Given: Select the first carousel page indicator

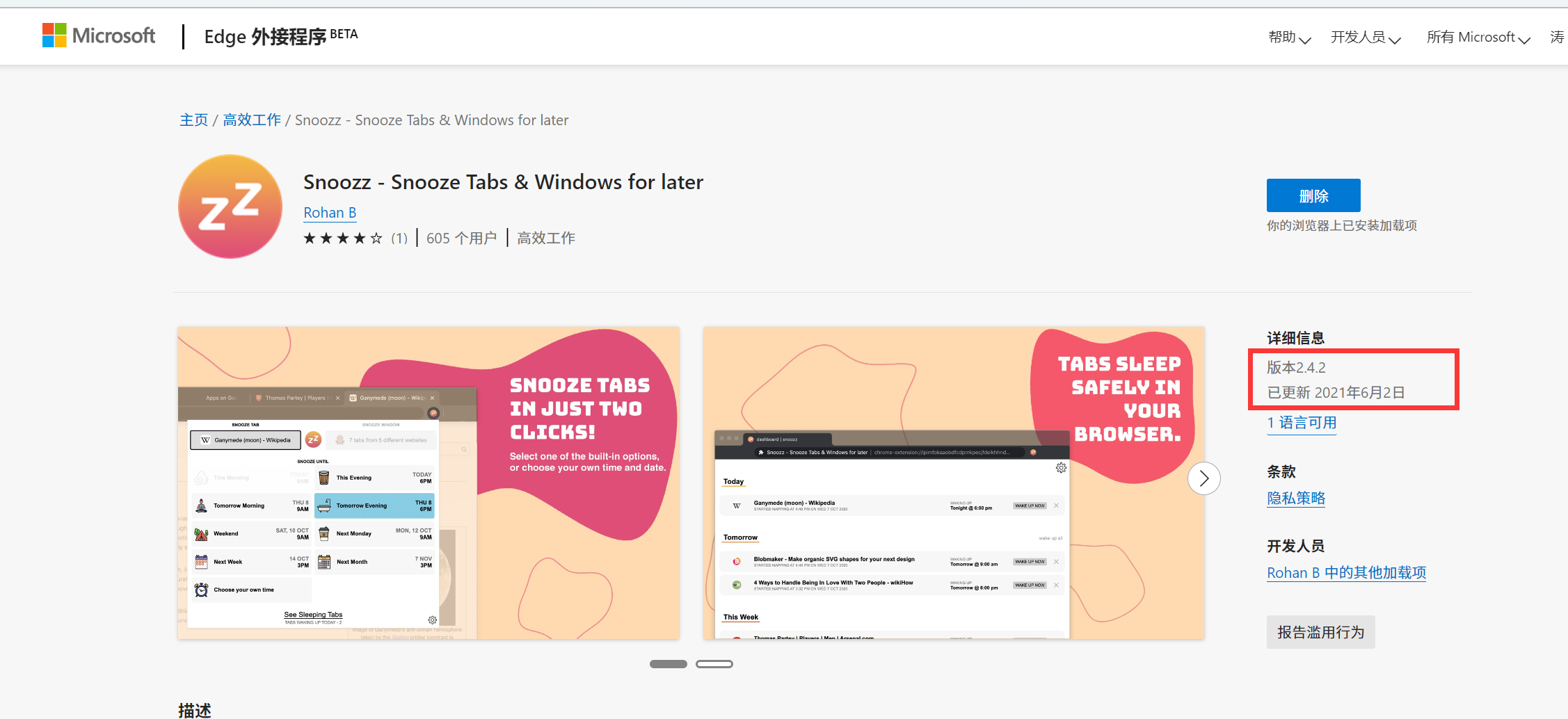Looking at the screenshot, I should click(x=669, y=664).
